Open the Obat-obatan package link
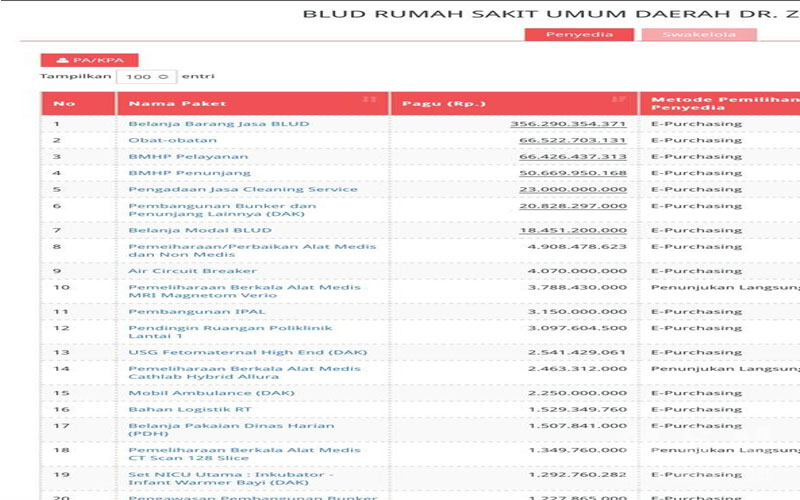800x500 pixels. pos(172,140)
